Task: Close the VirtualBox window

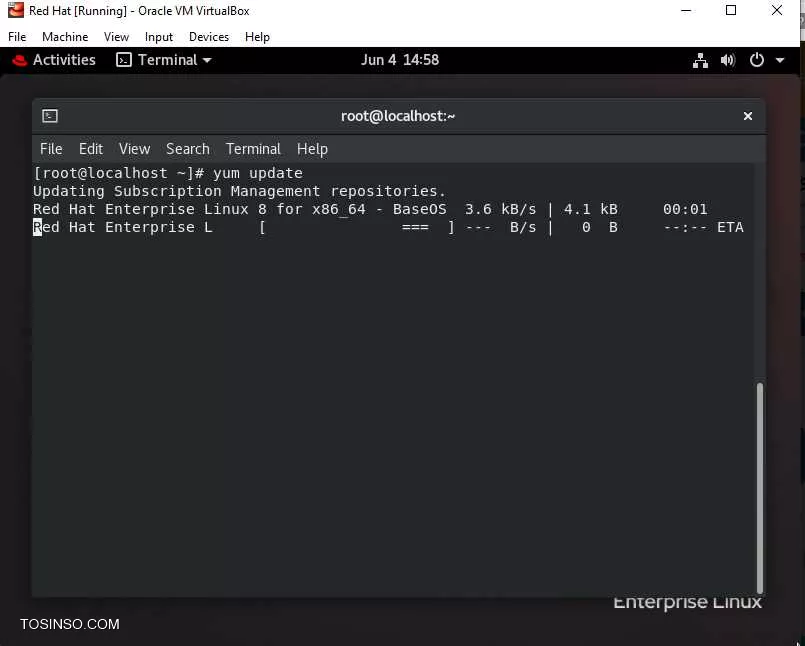Action: [x=777, y=10]
